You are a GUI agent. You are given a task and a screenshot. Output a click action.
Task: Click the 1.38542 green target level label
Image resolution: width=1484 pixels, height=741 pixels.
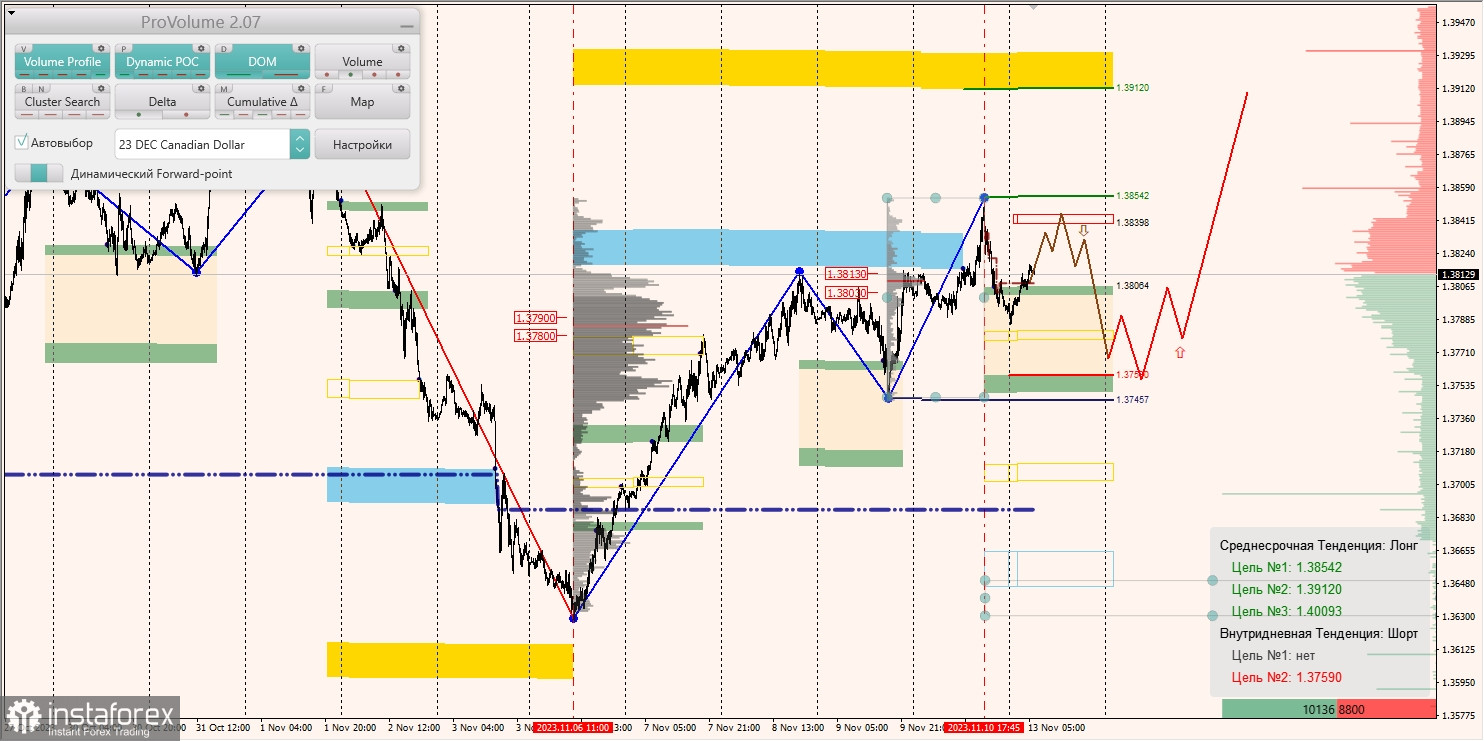coord(1133,196)
